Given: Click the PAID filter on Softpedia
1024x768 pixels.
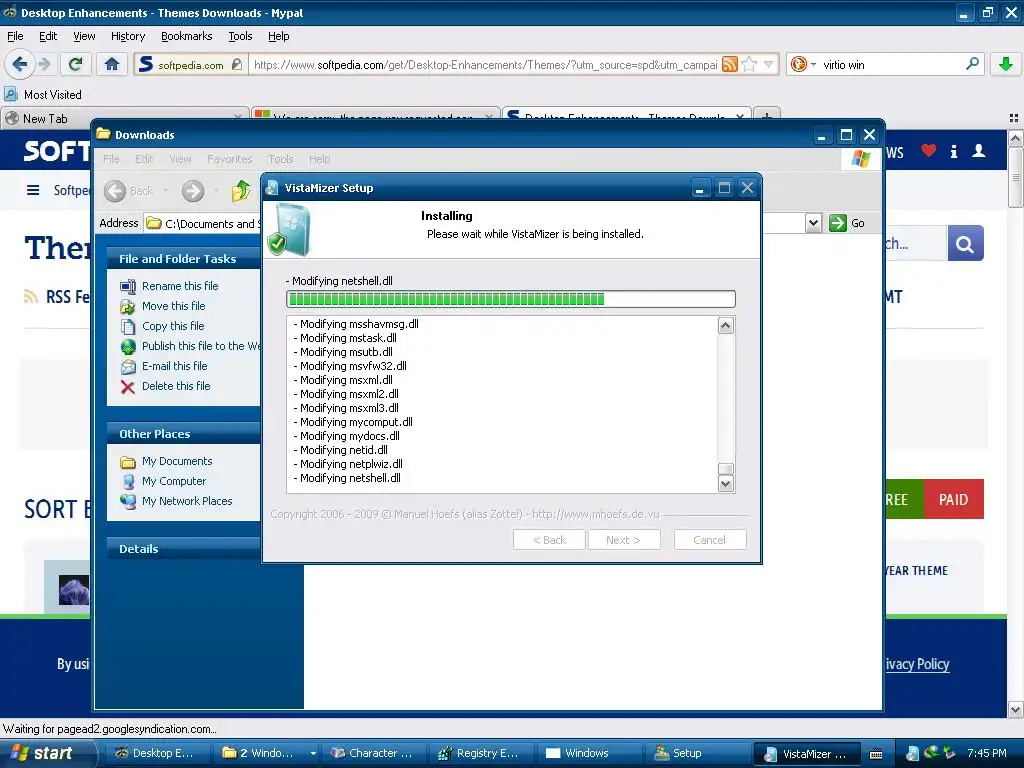Looking at the screenshot, I should (953, 500).
